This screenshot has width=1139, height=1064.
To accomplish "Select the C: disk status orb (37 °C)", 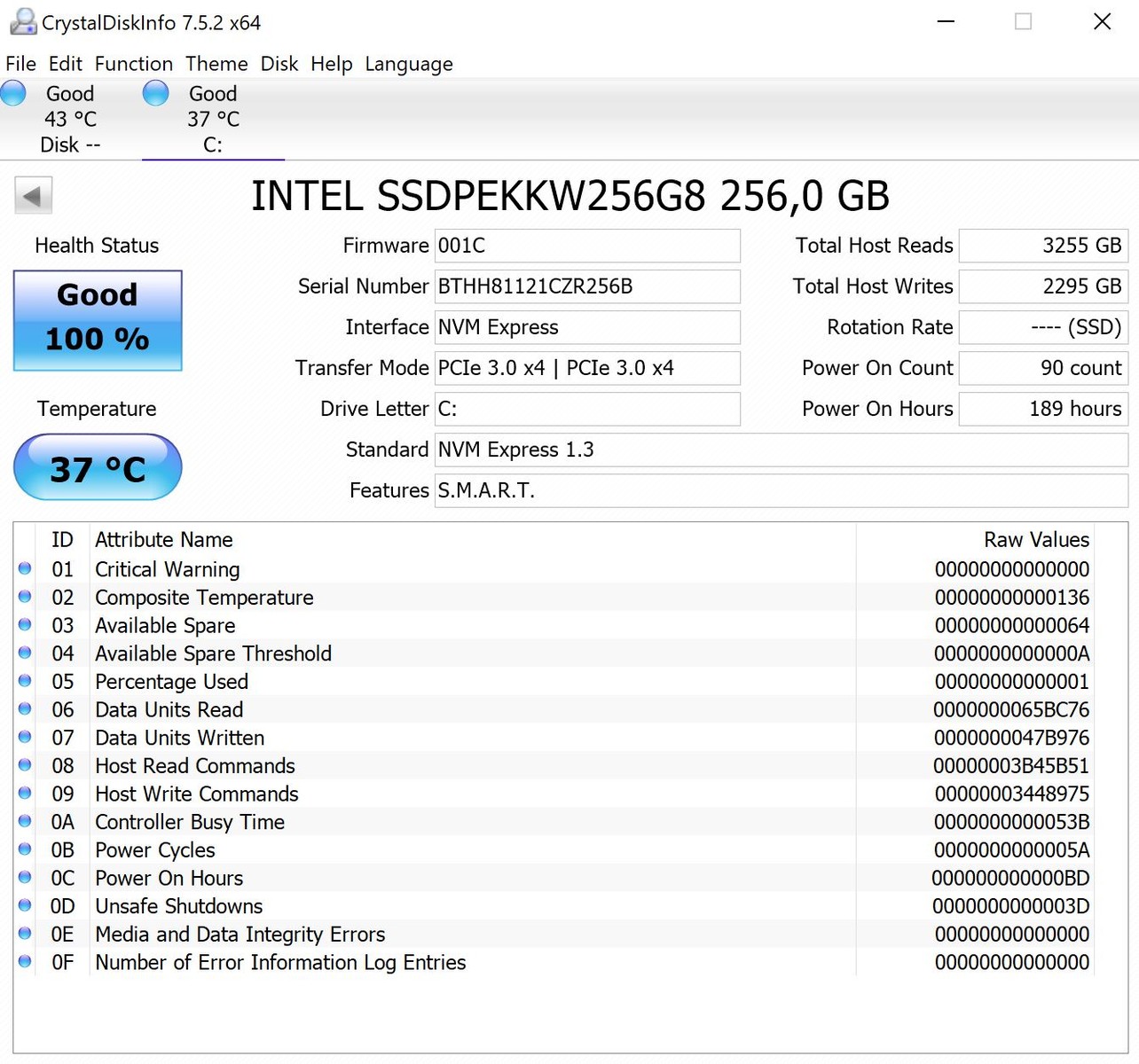I will [x=155, y=93].
